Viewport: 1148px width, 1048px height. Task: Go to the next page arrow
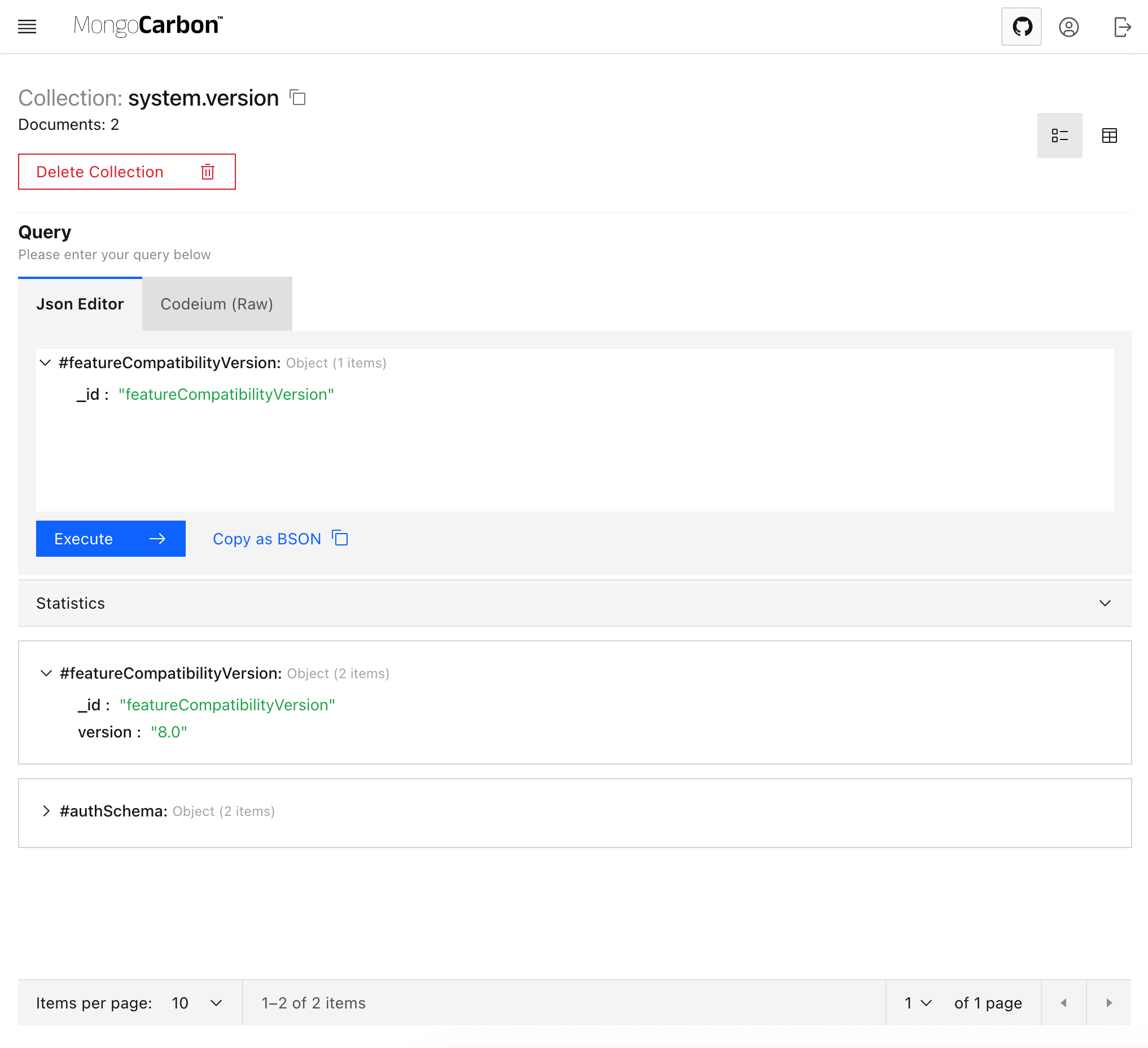pos(1108,1003)
